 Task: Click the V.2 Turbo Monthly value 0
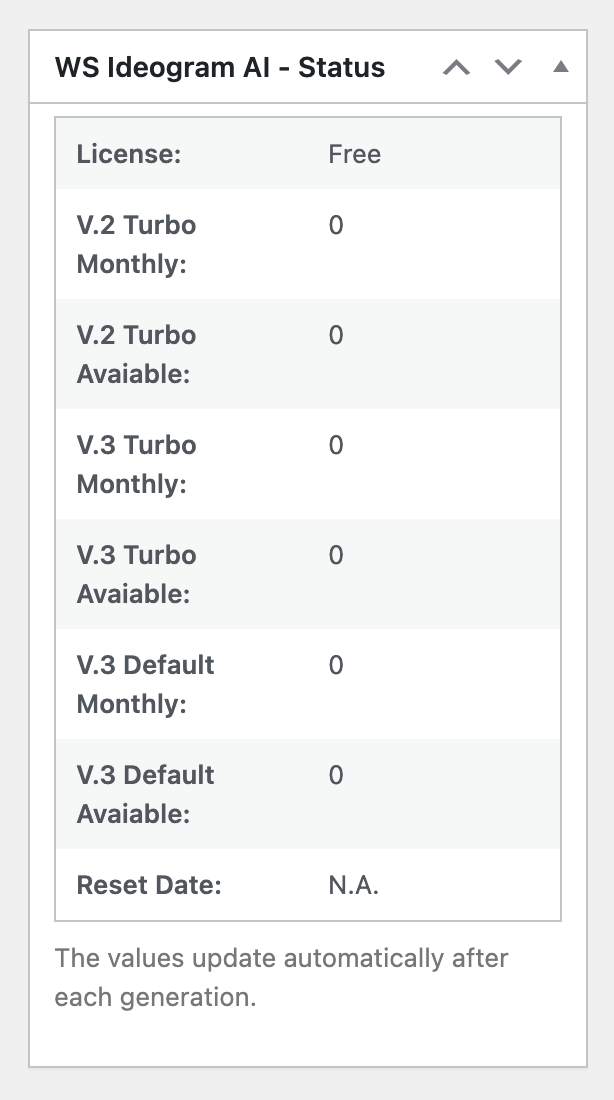click(x=336, y=225)
